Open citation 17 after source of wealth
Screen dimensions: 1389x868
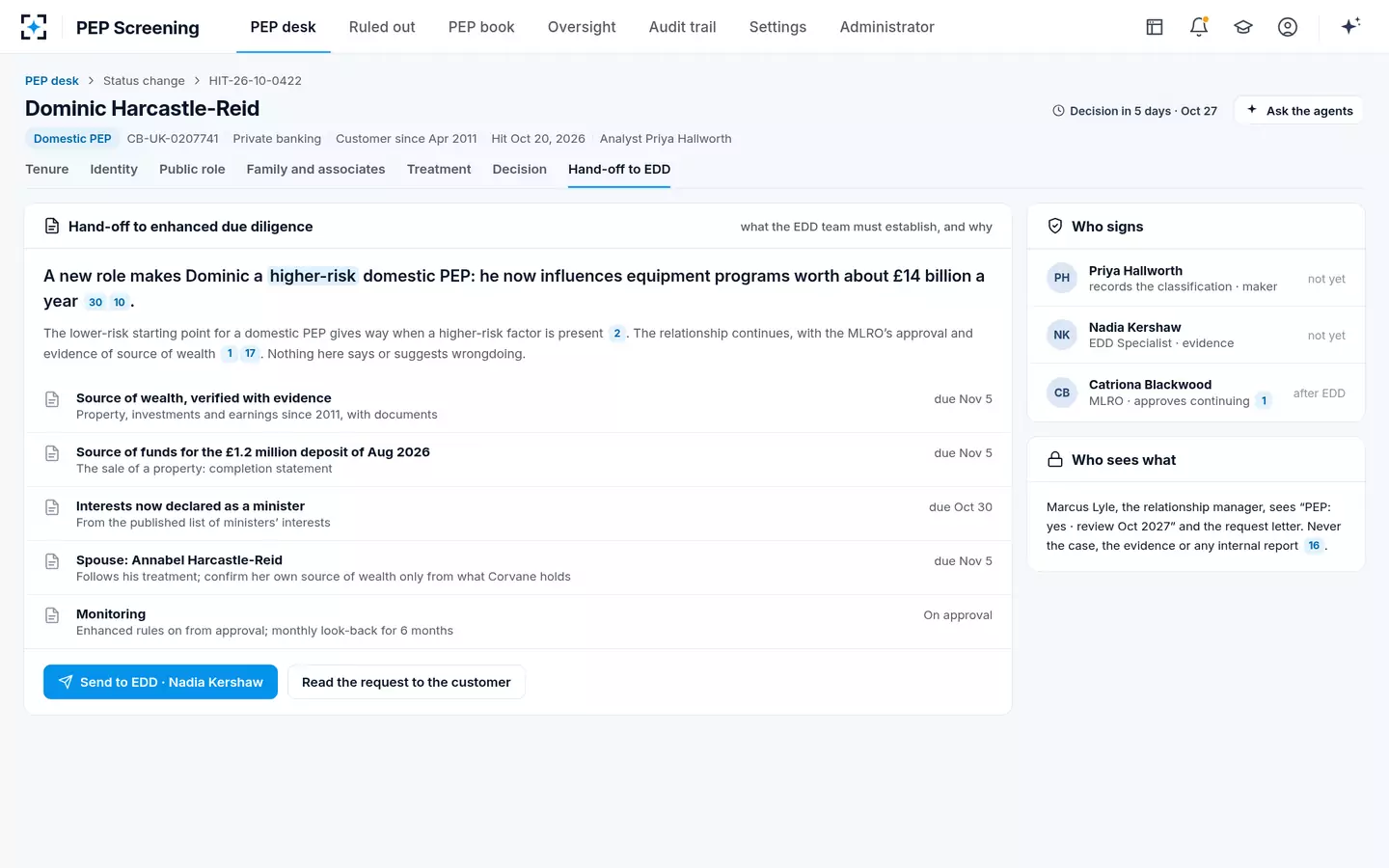pyautogui.click(x=250, y=354)
